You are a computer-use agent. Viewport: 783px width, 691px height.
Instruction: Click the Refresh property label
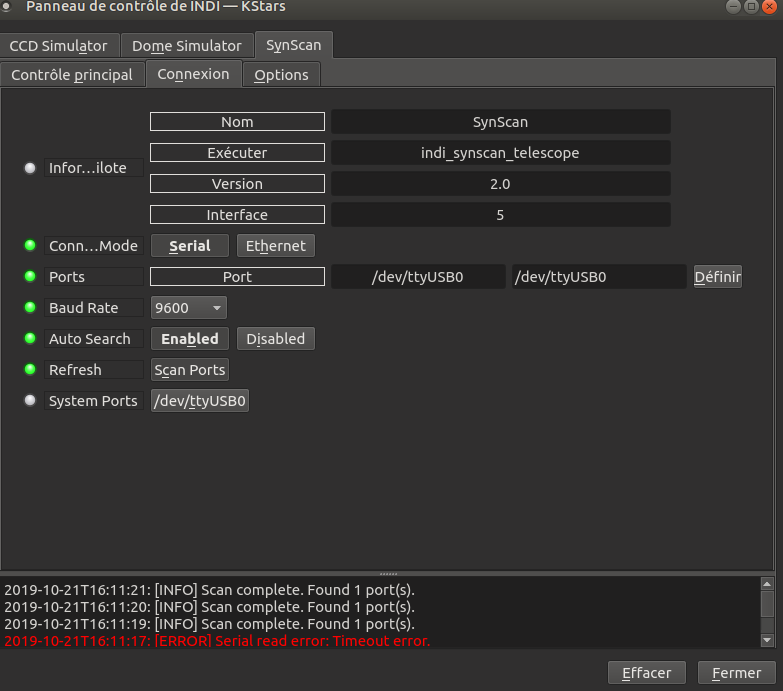pyautogui.click(x=94, y=369)
